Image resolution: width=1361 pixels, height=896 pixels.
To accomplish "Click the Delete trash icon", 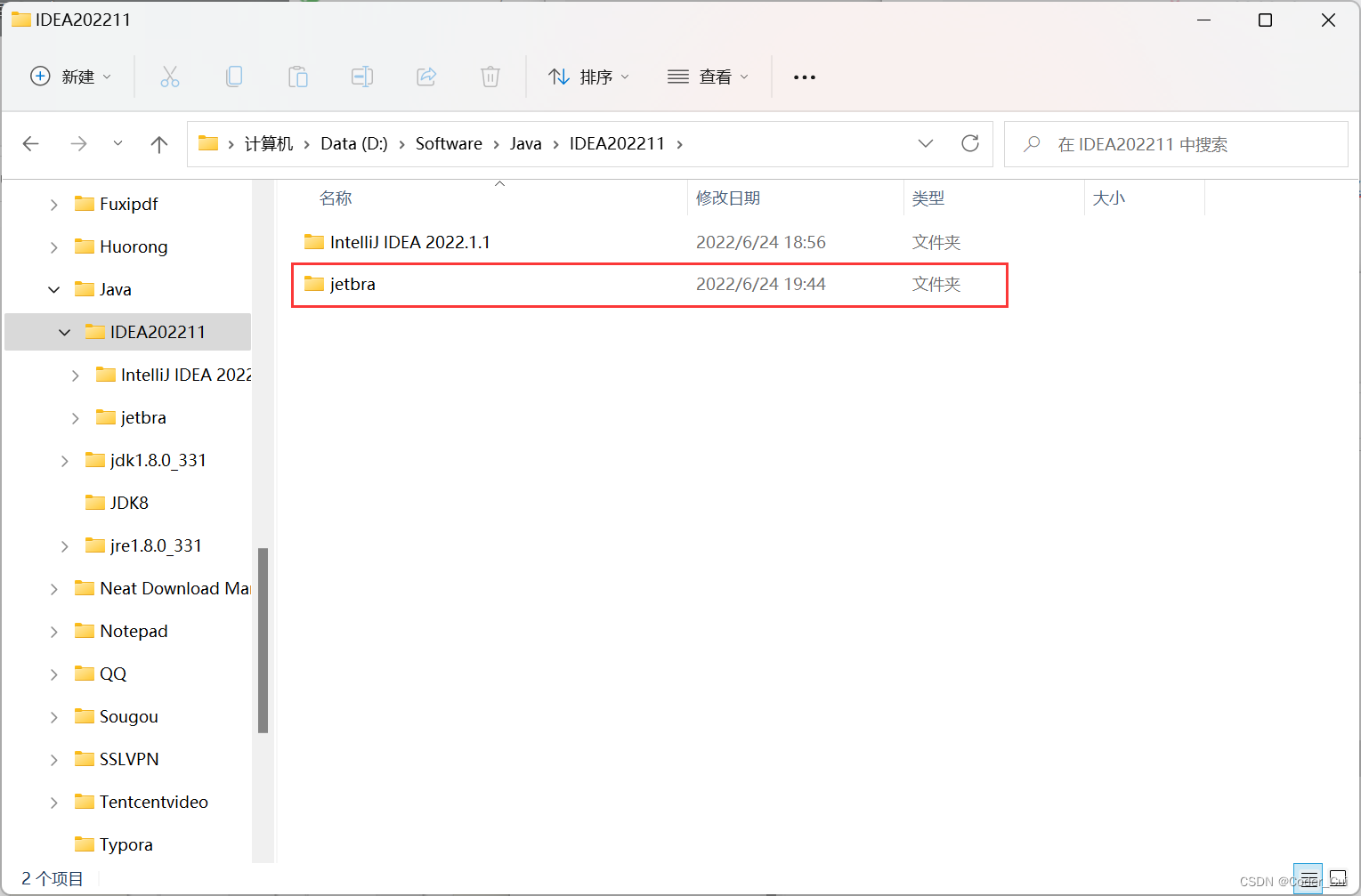I will point(490,77).
